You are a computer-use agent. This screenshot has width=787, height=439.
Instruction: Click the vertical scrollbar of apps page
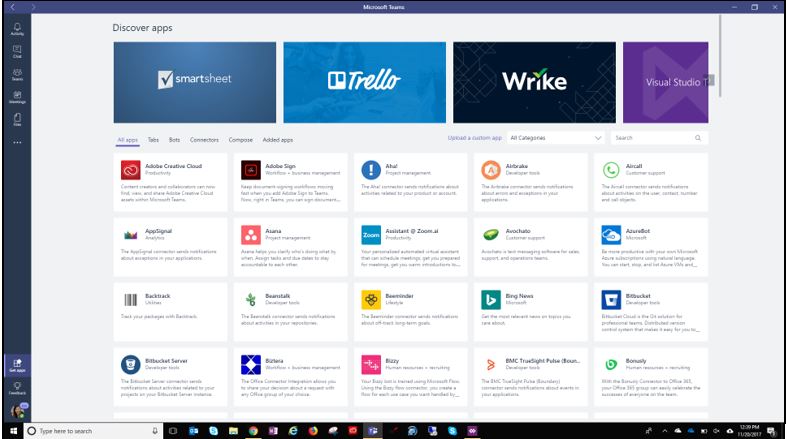pos(720,56)
